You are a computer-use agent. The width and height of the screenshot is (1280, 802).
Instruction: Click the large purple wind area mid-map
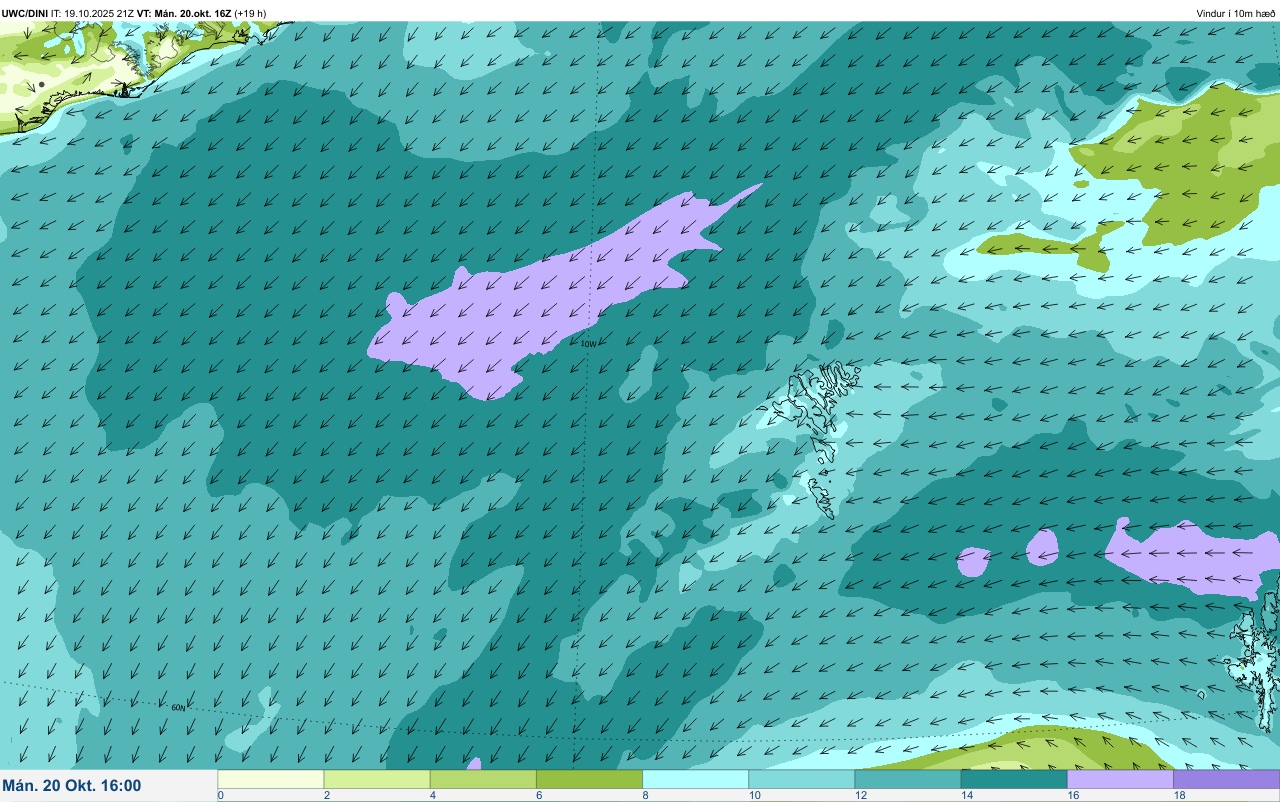coord(540,300)
